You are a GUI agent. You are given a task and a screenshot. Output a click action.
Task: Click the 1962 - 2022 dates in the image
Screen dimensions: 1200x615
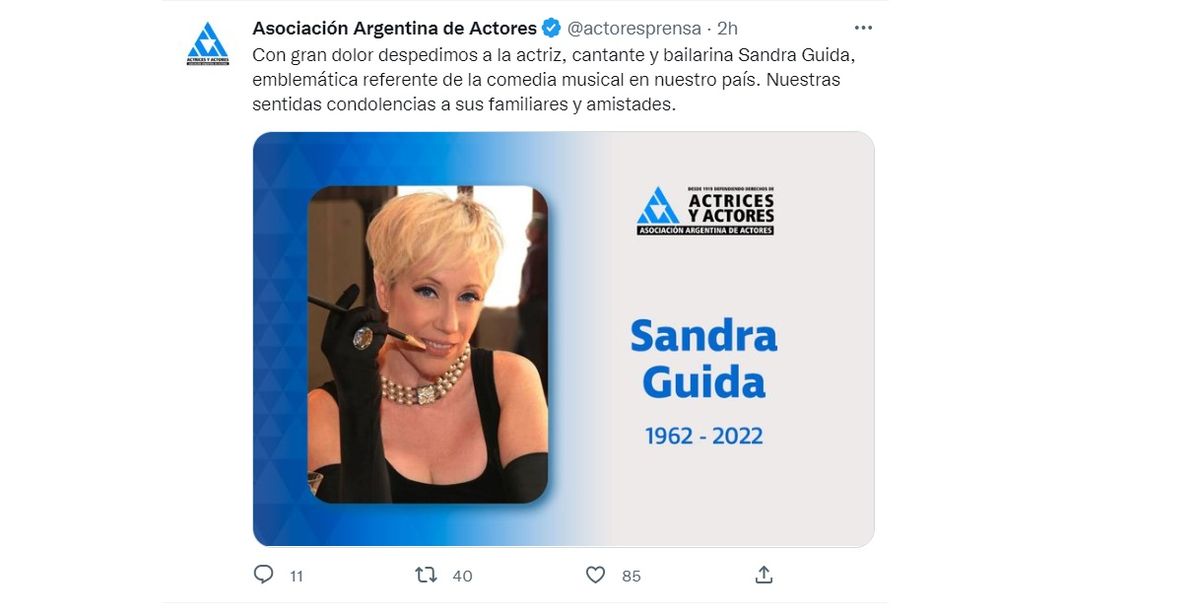coord(704,436)
